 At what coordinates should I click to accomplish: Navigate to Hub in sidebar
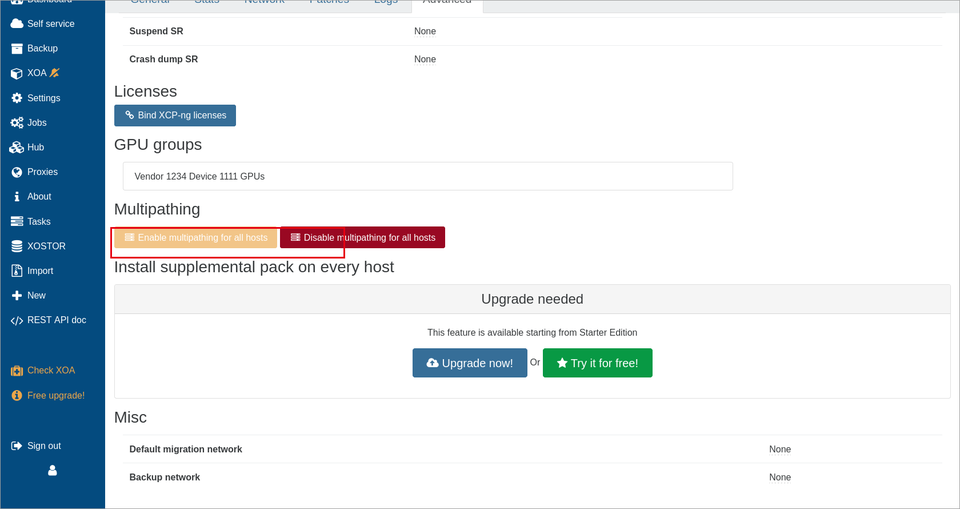tap(36, 147)
